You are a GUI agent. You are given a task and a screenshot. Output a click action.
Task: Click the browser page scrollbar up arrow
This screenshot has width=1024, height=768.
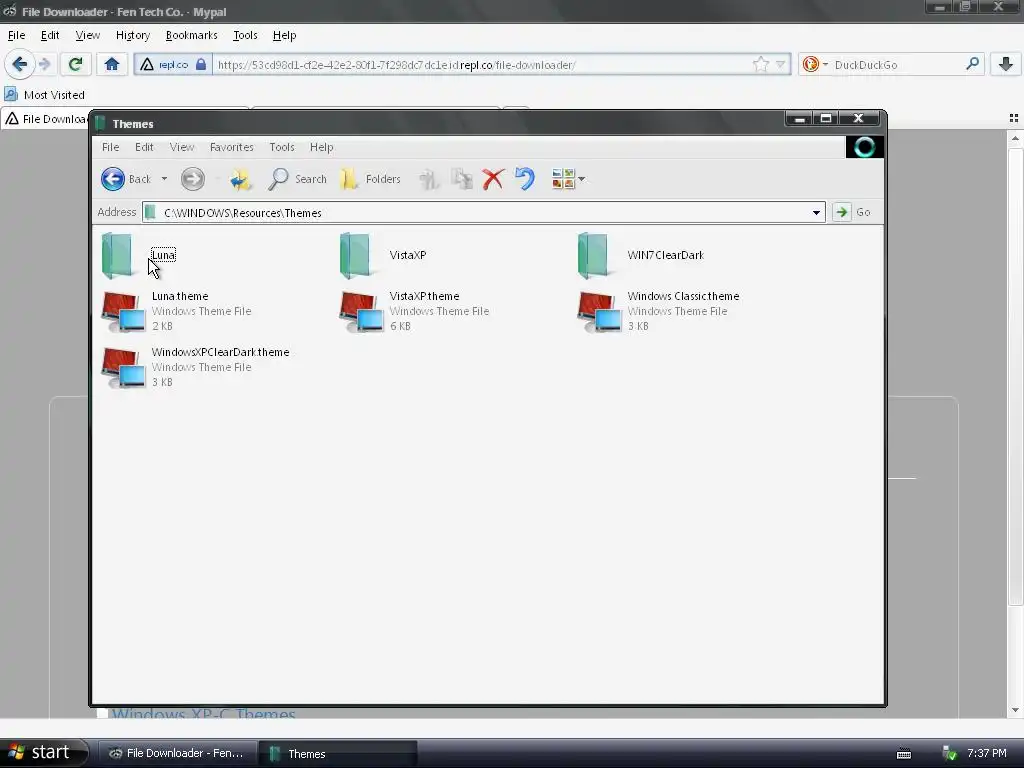click(1015, 138)
